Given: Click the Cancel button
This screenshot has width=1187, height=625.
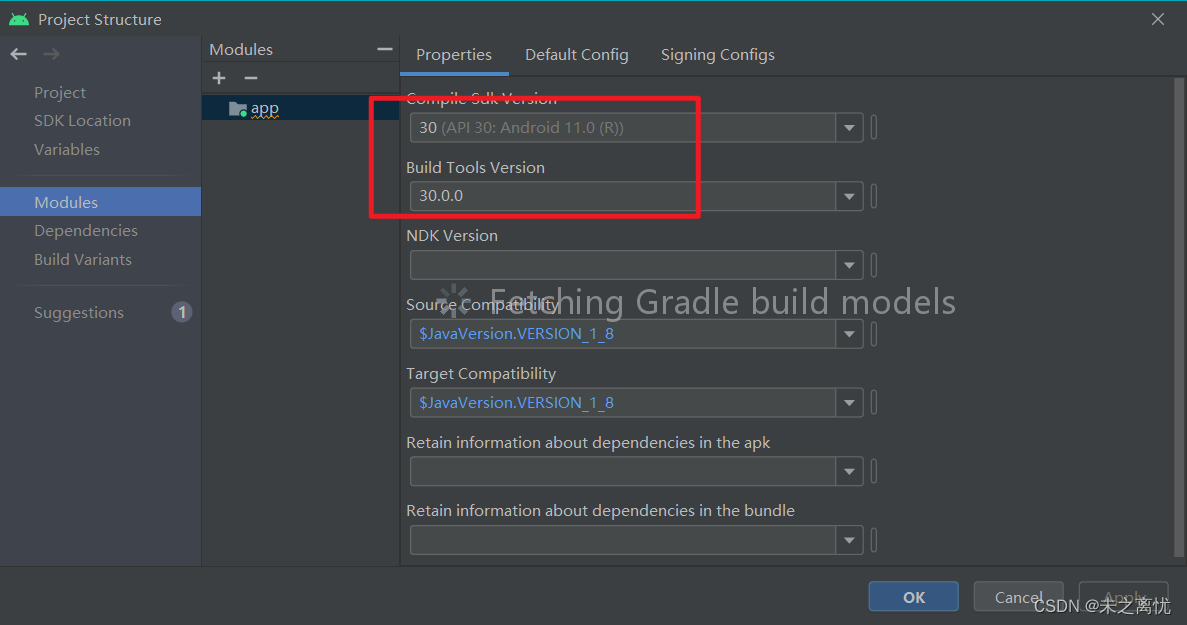Looking at the screenshot, I should pos(1018,596).
